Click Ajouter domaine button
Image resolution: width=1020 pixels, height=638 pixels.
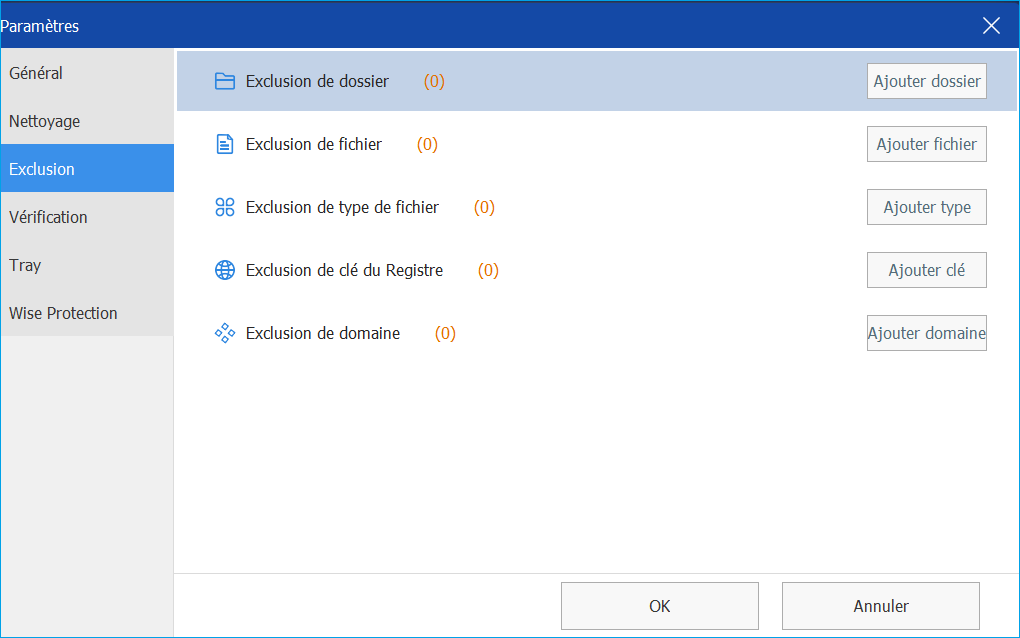[x=926, y=333]
